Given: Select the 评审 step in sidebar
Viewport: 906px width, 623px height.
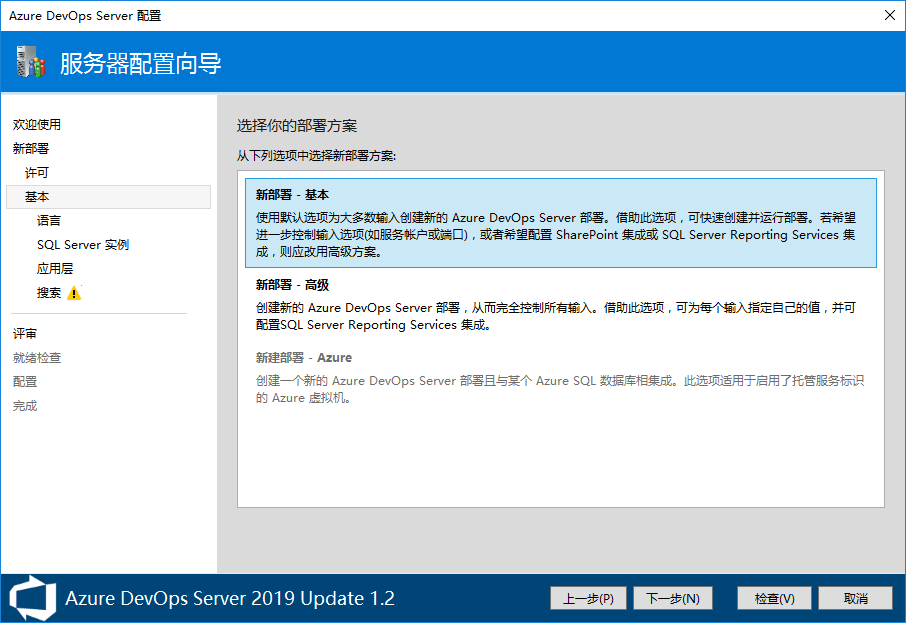Looking at the screenshot, I should 25,333.
